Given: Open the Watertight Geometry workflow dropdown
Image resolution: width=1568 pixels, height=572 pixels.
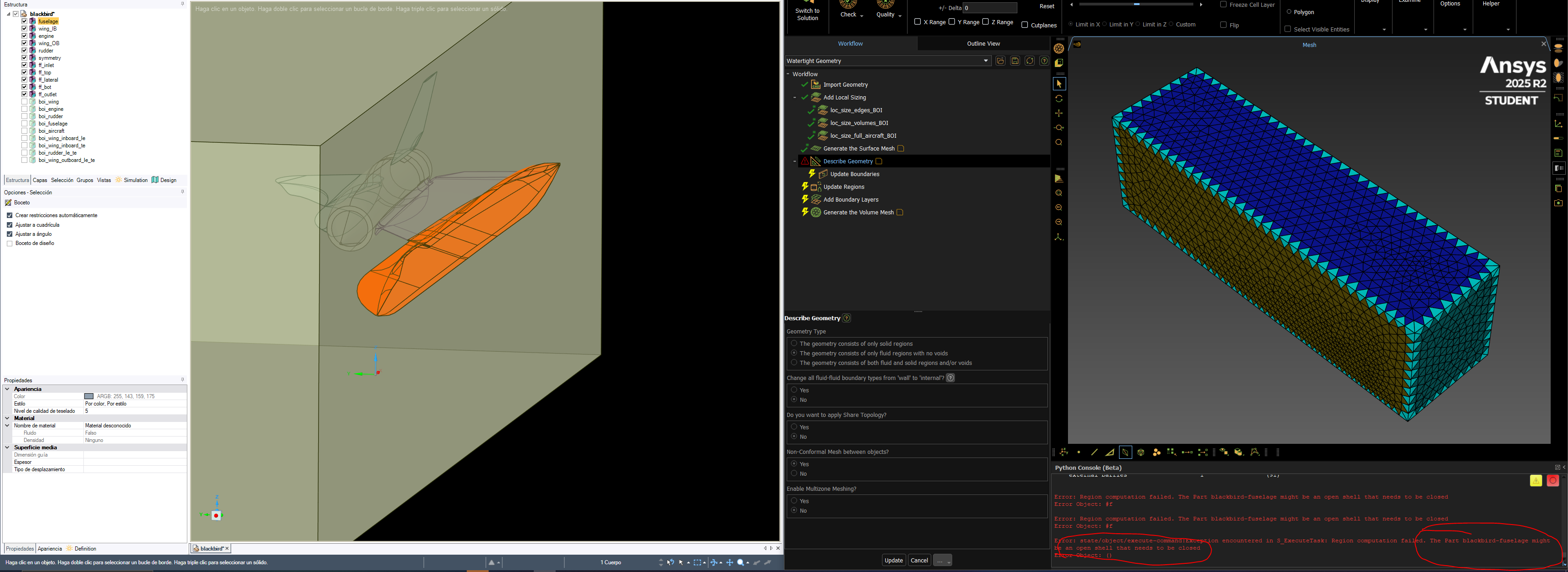Looking at the screenshot, I should (x=986, y=61).
